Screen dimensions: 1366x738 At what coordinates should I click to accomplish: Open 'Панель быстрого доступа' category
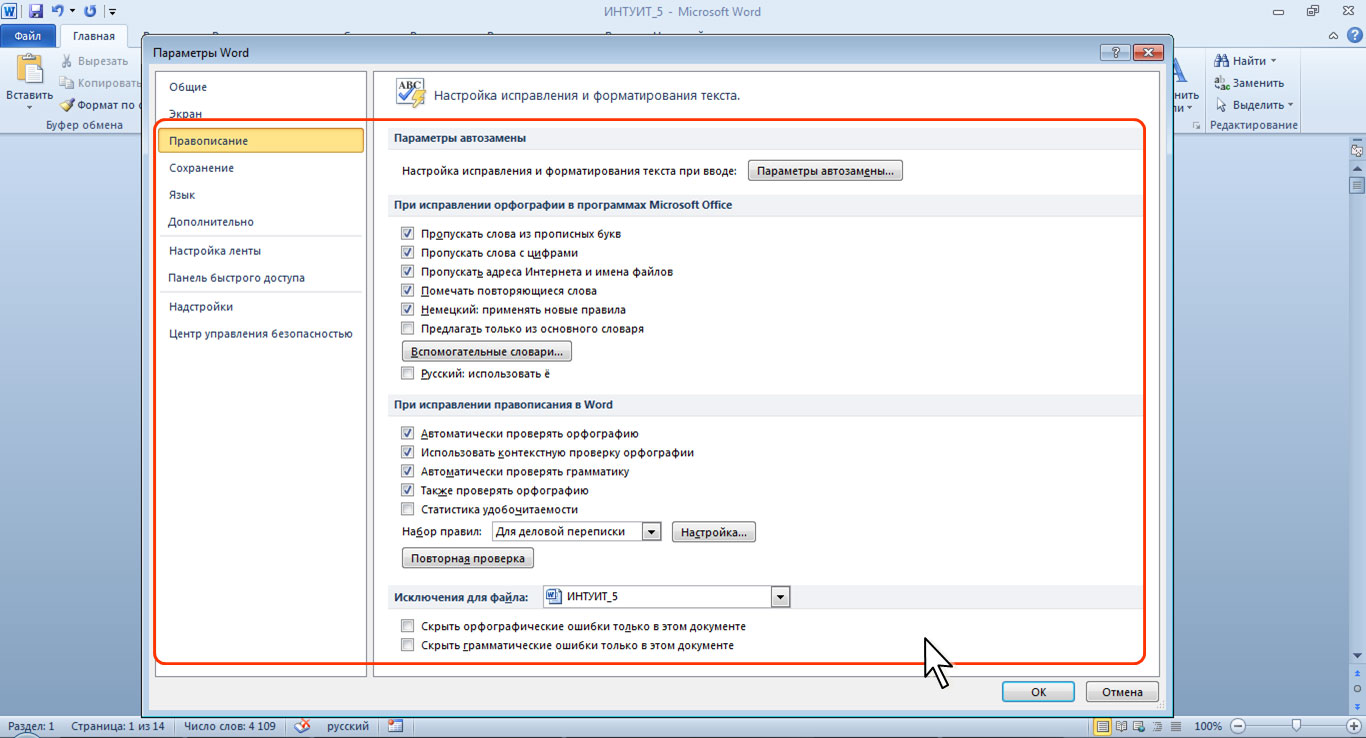tap(260, 278)
